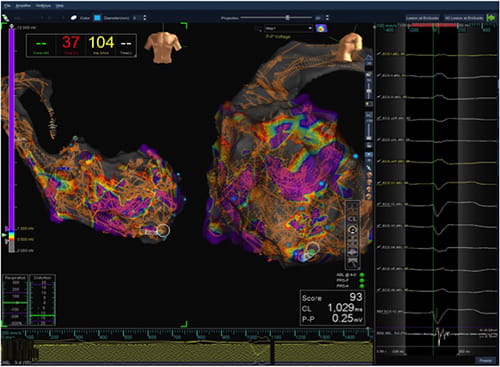The width and height of the screenshot is (500, 367).
Task: Select the white lesion marker shape icon
Action: 74,18
